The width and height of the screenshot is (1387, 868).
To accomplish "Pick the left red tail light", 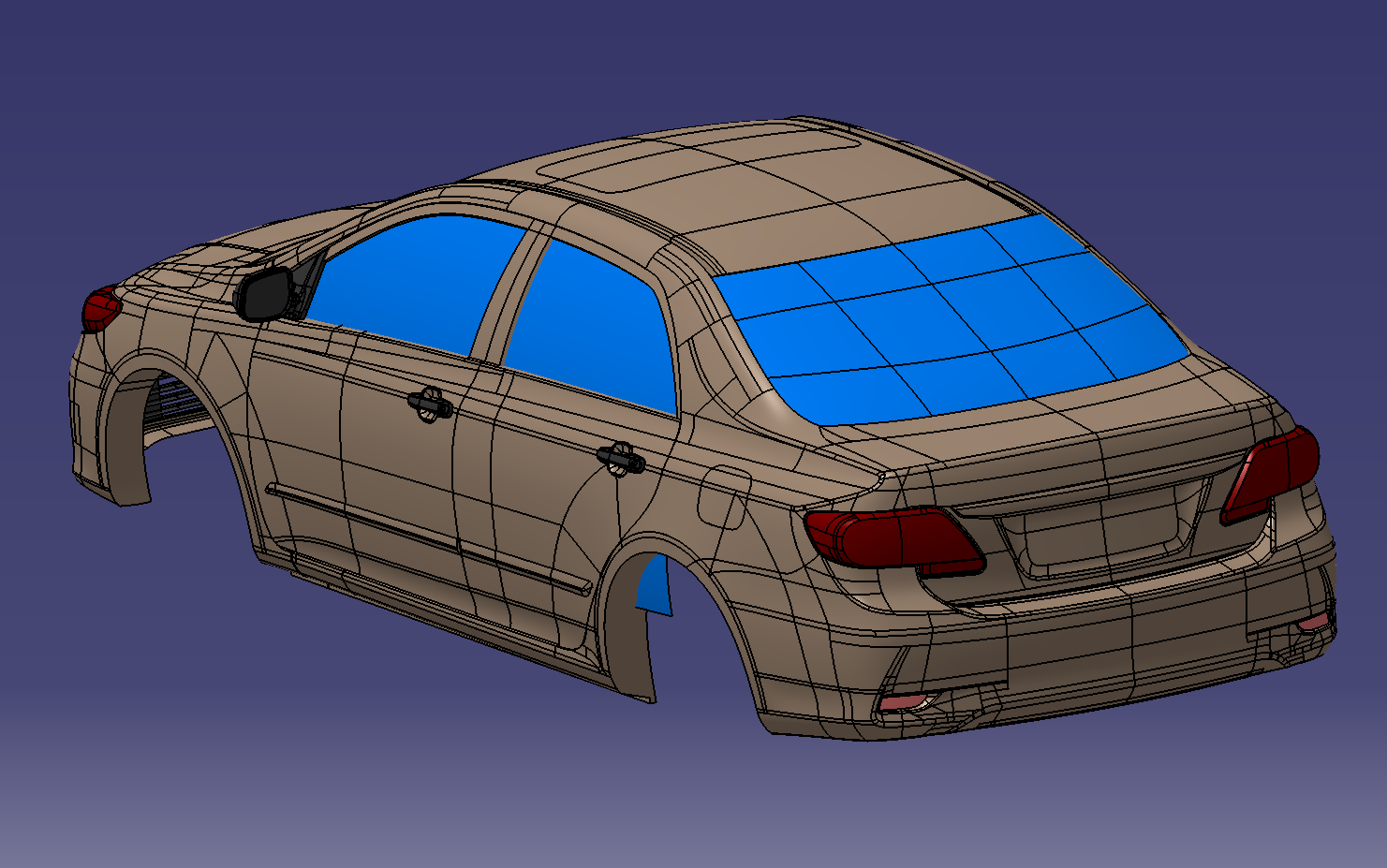I will tap(894, 538).
